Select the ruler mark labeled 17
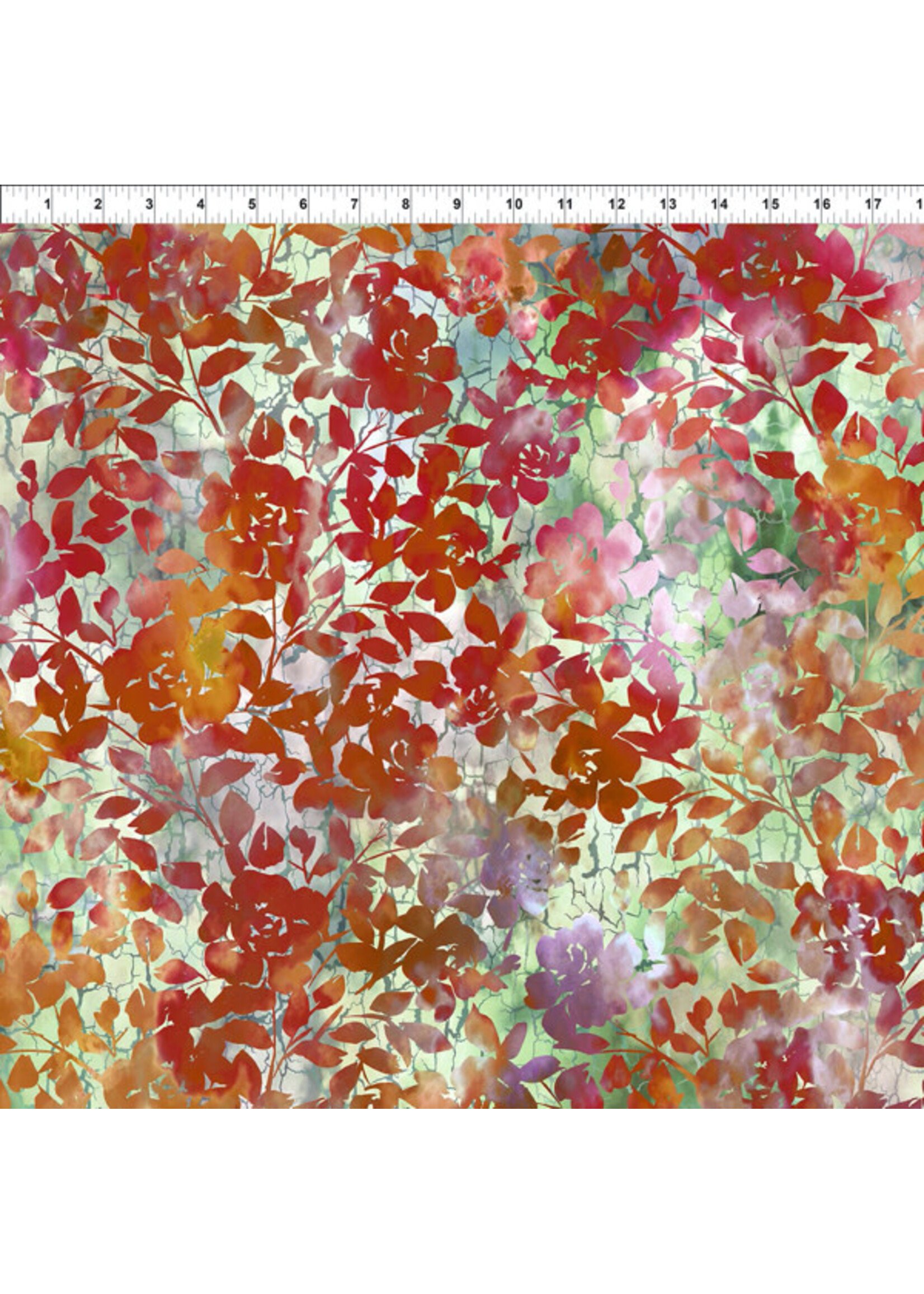This screenshot has height=1294, width=924. 873,204
